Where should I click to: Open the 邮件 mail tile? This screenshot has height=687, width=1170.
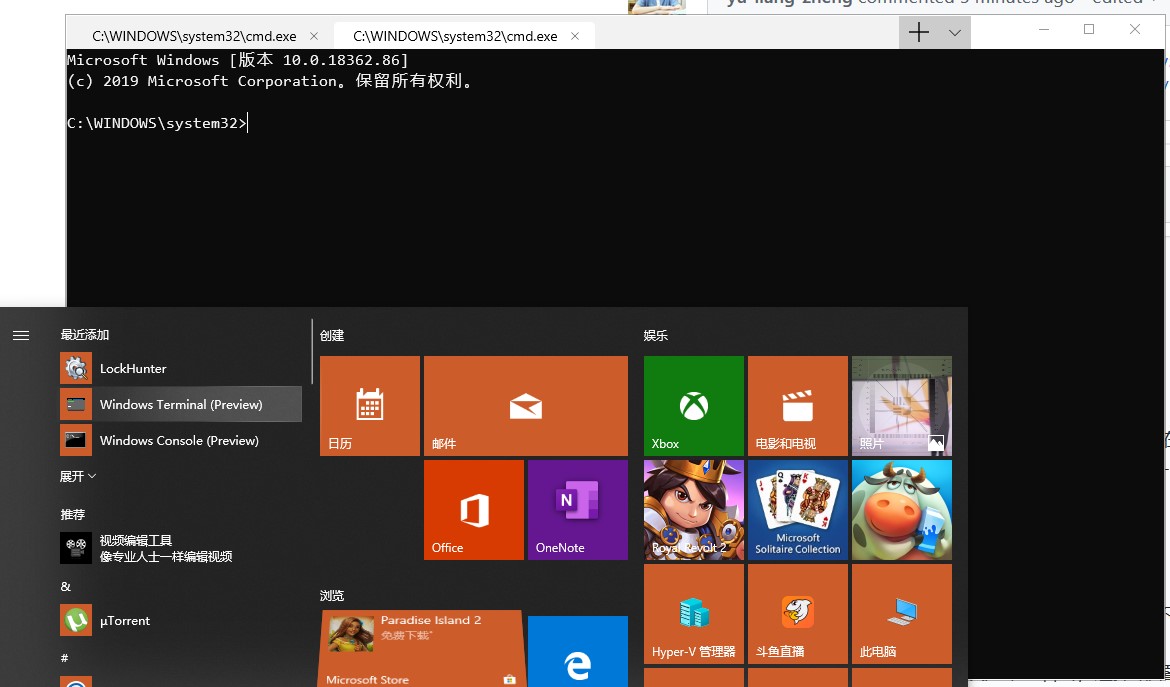(x=525, y=406)
